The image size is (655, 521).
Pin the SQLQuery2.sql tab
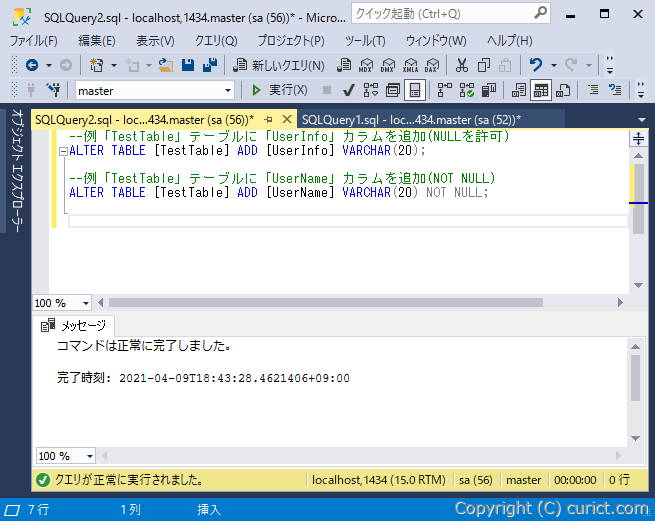click(x=269, y=120)
